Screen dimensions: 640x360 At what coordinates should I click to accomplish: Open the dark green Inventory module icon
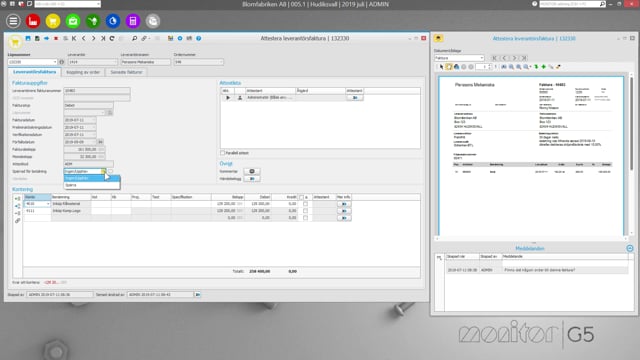click(x=93, y=21)
